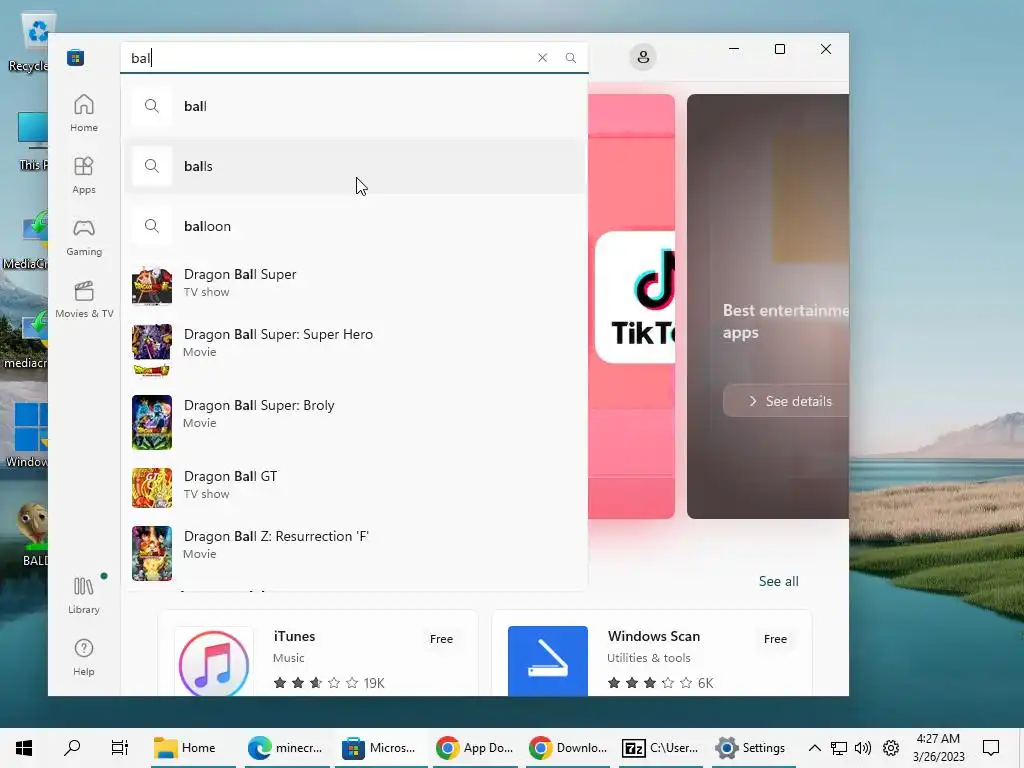Open the iTunes app card
The height and width of the screenshot is (768, 1024).
pyautogui.click(x=318, y=653)
